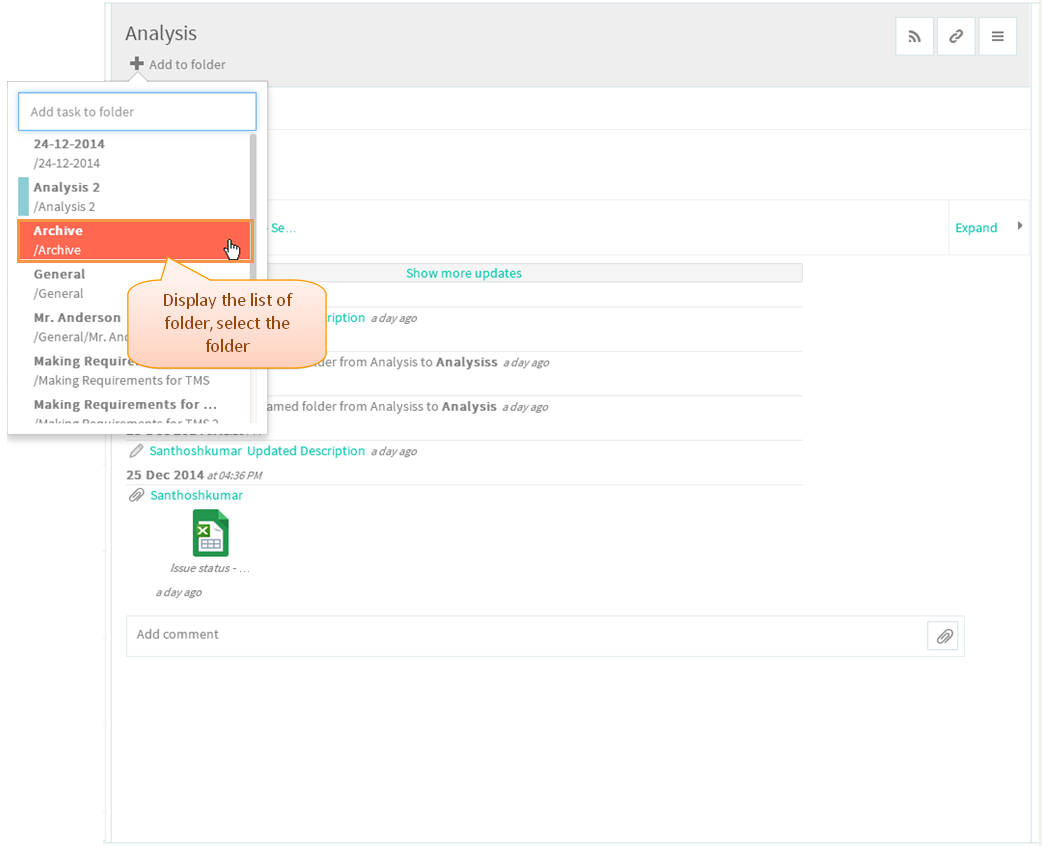Select Making Requirements for TMS 2 folder
The width and height of the screenshot is (1042, 846).
coord(134,409)
